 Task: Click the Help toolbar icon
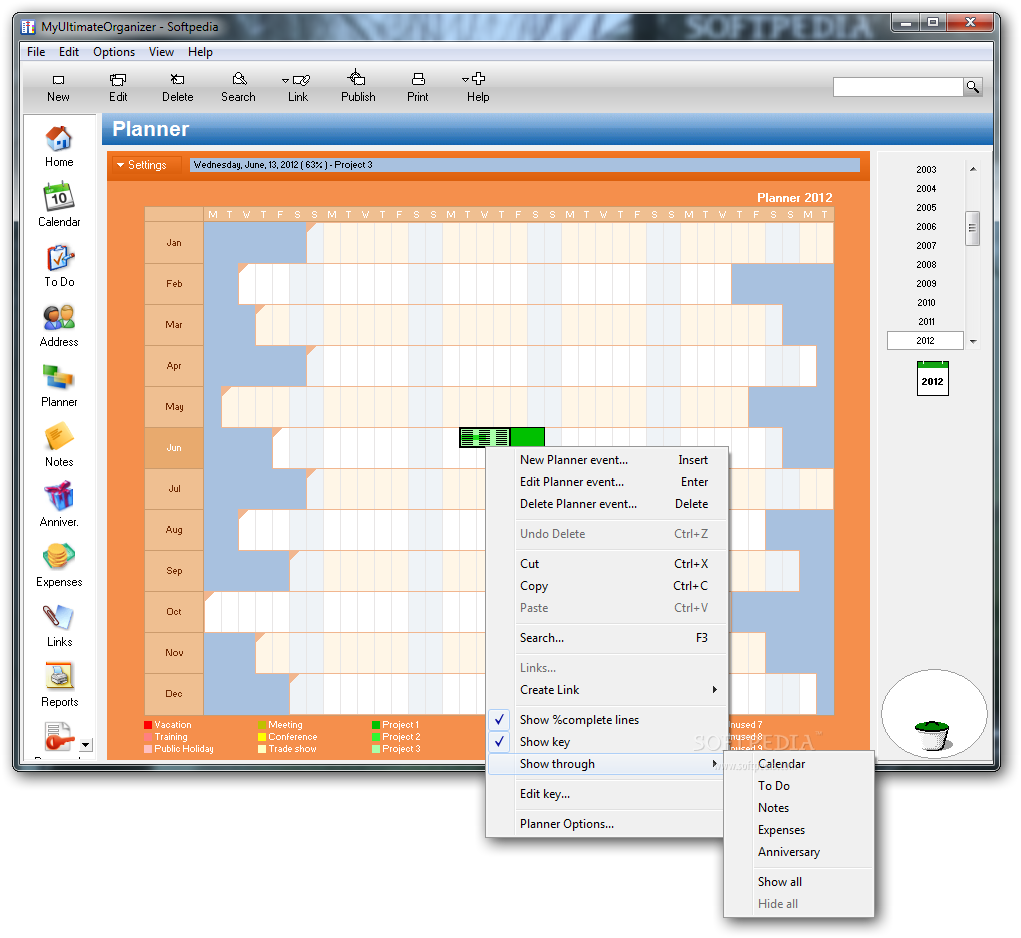coord(478,79)
